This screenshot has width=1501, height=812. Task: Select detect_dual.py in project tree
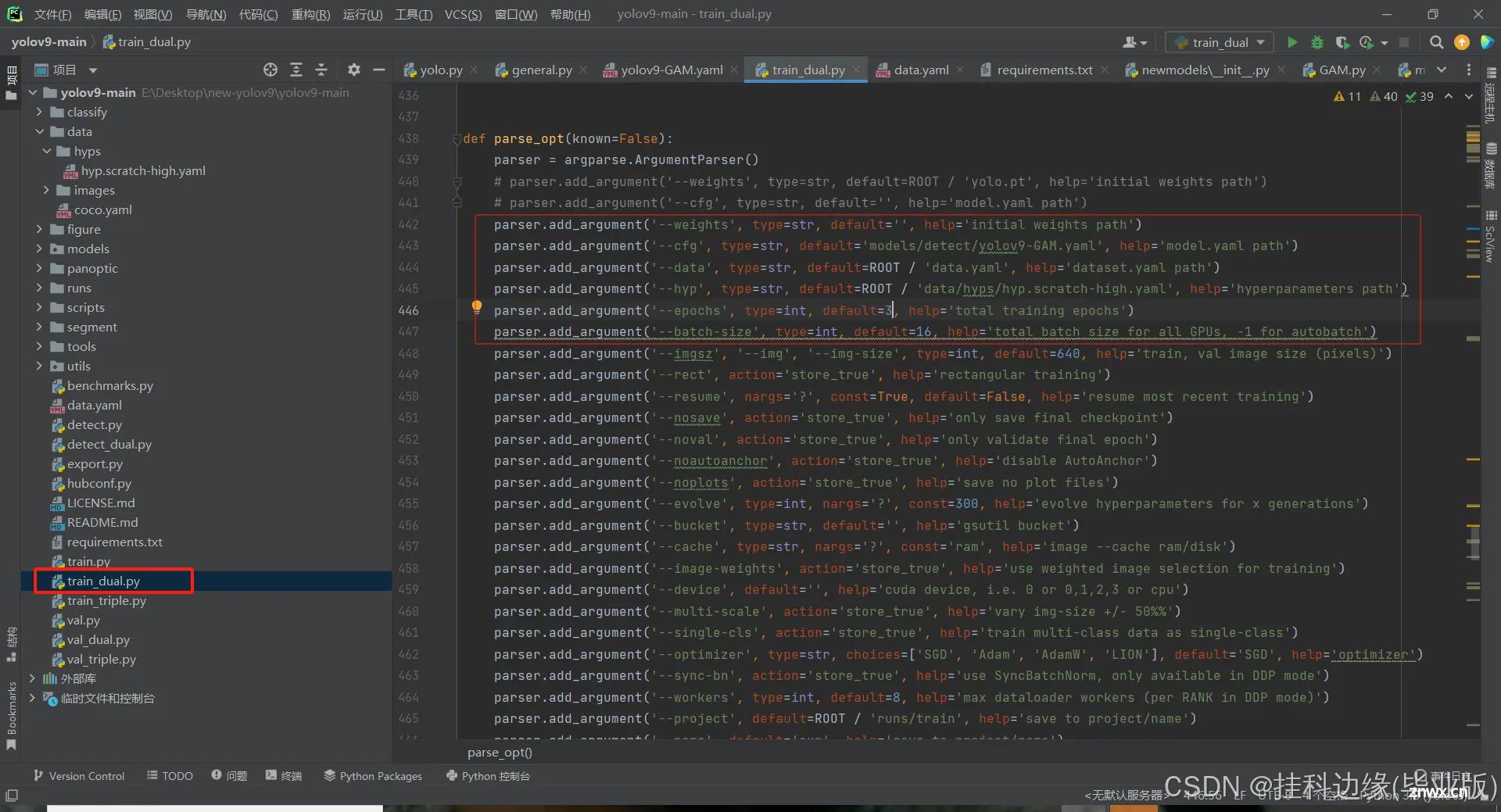pyautogui.click(x=109, y=444)
